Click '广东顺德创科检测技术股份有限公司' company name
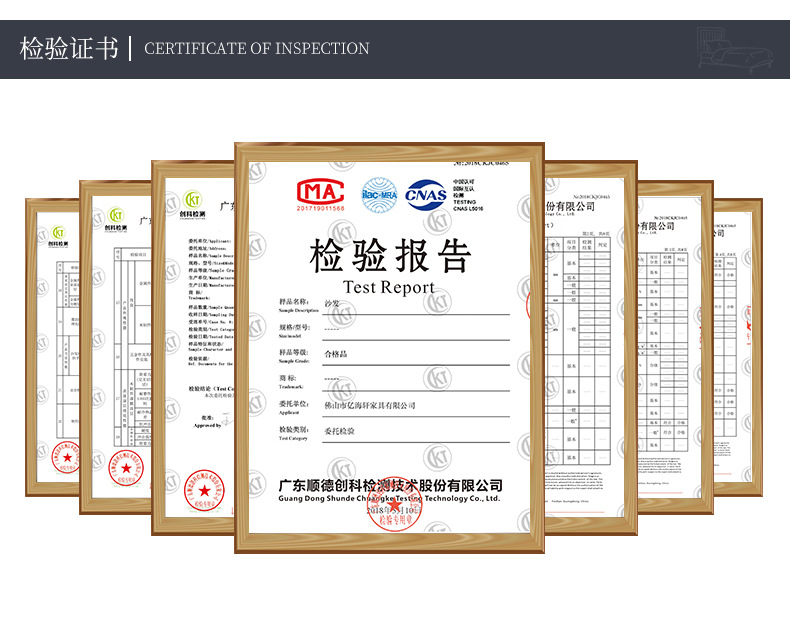The image size is (790, 620). tap(390, 486)
